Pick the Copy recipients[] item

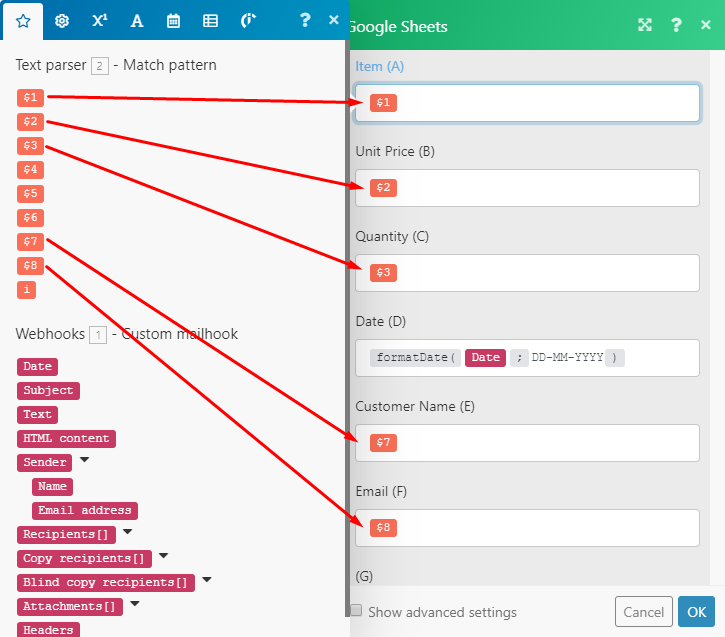coord(84,559)
